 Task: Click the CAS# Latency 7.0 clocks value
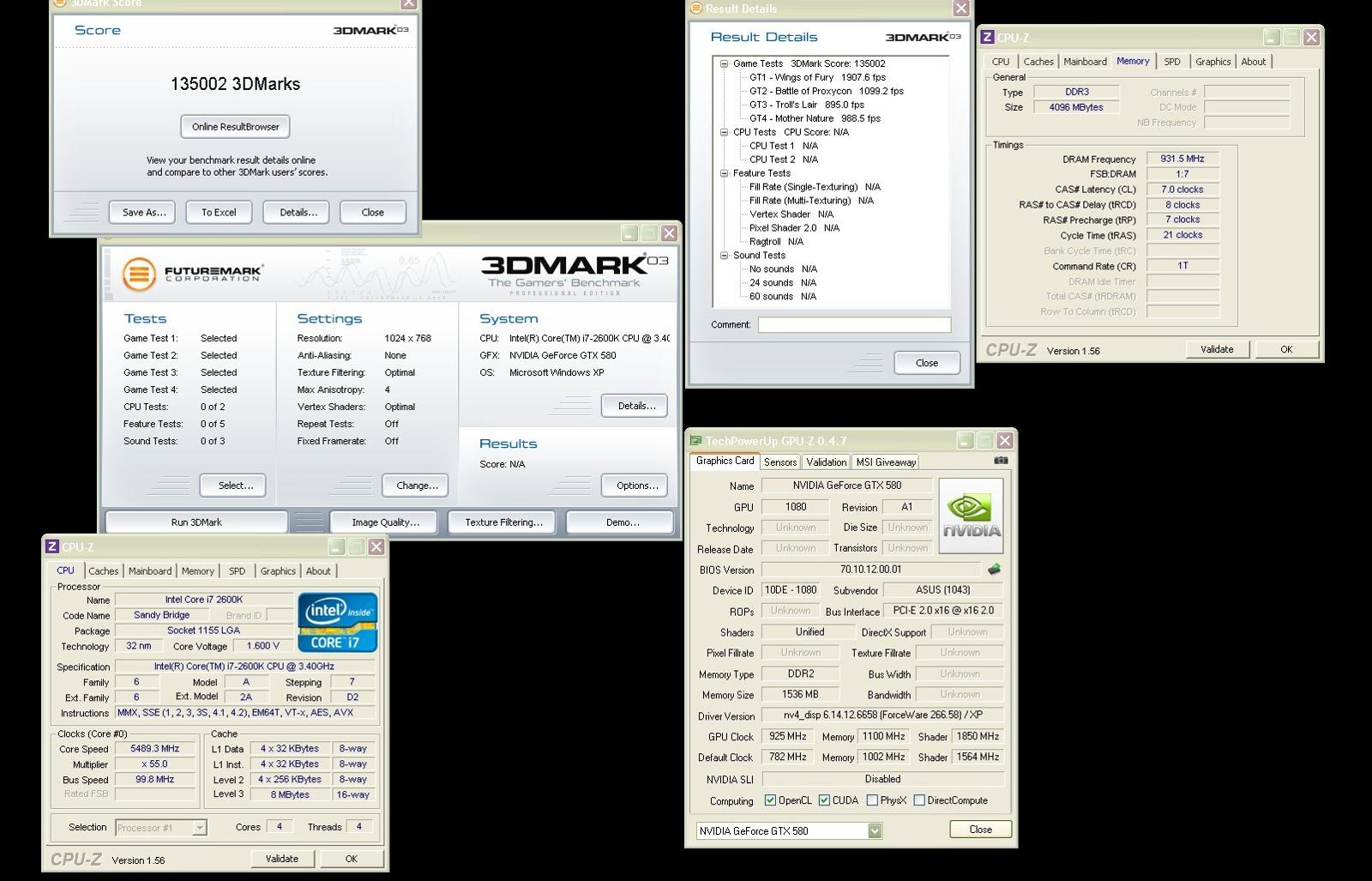(1182, 190)
